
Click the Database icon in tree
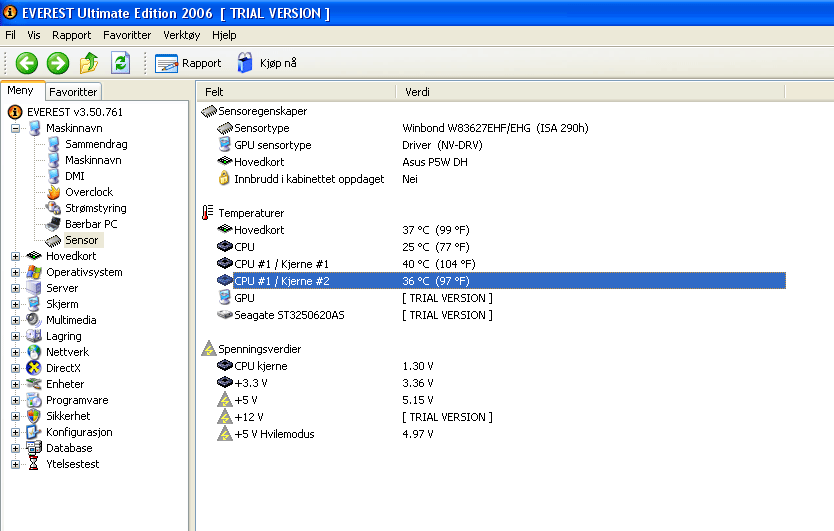point(34,447)
